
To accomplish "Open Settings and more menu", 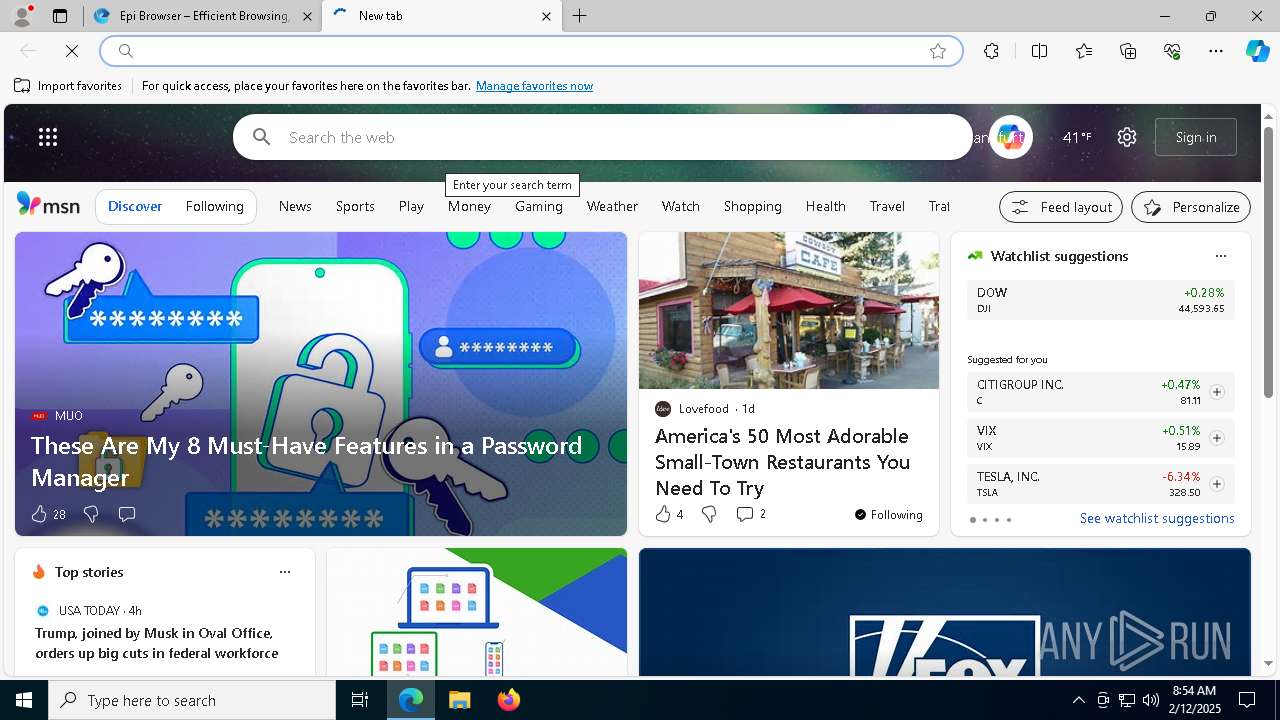I will click(x=1216, y=51).
